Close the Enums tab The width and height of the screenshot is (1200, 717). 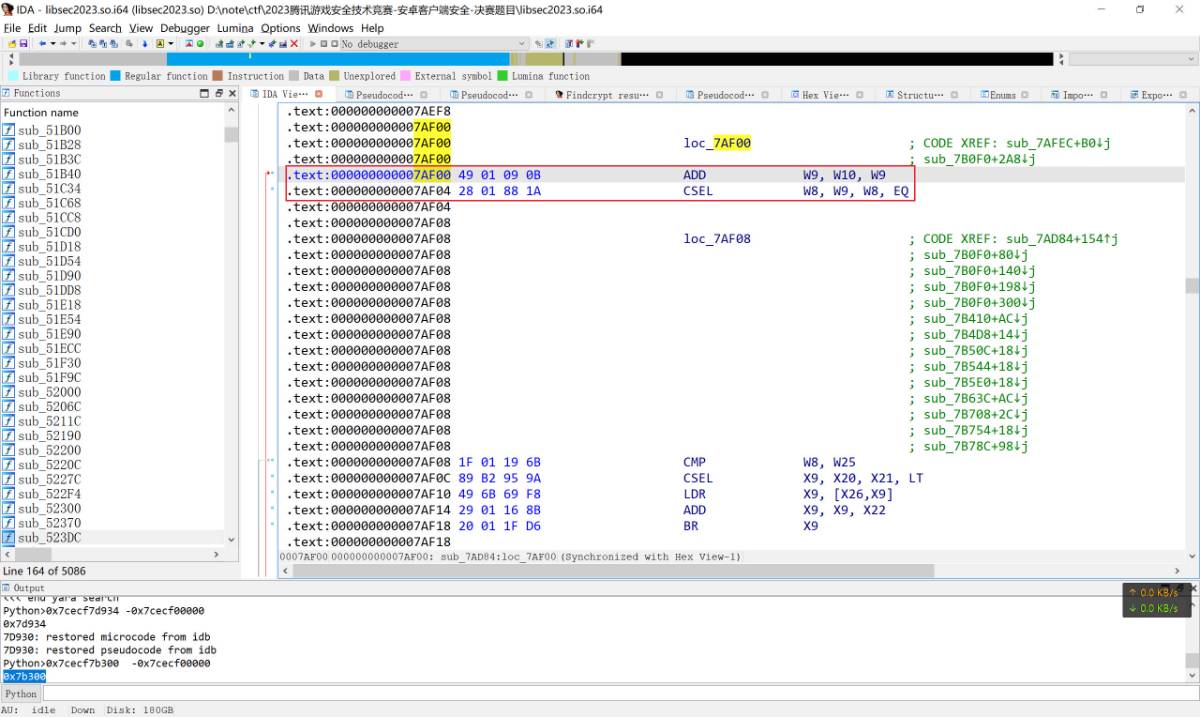[x=1025, y=94]
